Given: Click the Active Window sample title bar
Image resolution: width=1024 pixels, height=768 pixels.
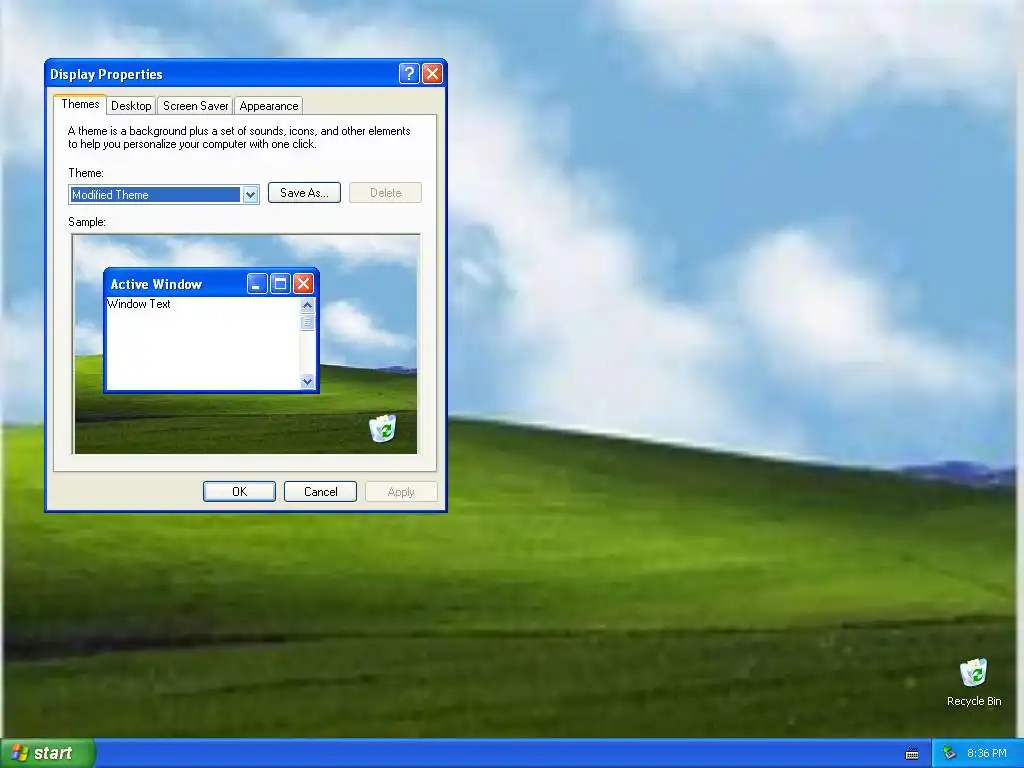Looking at the screenshot, I should point(211,283).
